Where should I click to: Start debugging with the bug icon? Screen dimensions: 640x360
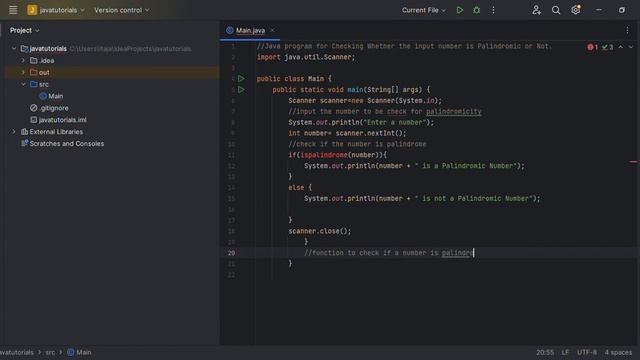coord(476,10)
